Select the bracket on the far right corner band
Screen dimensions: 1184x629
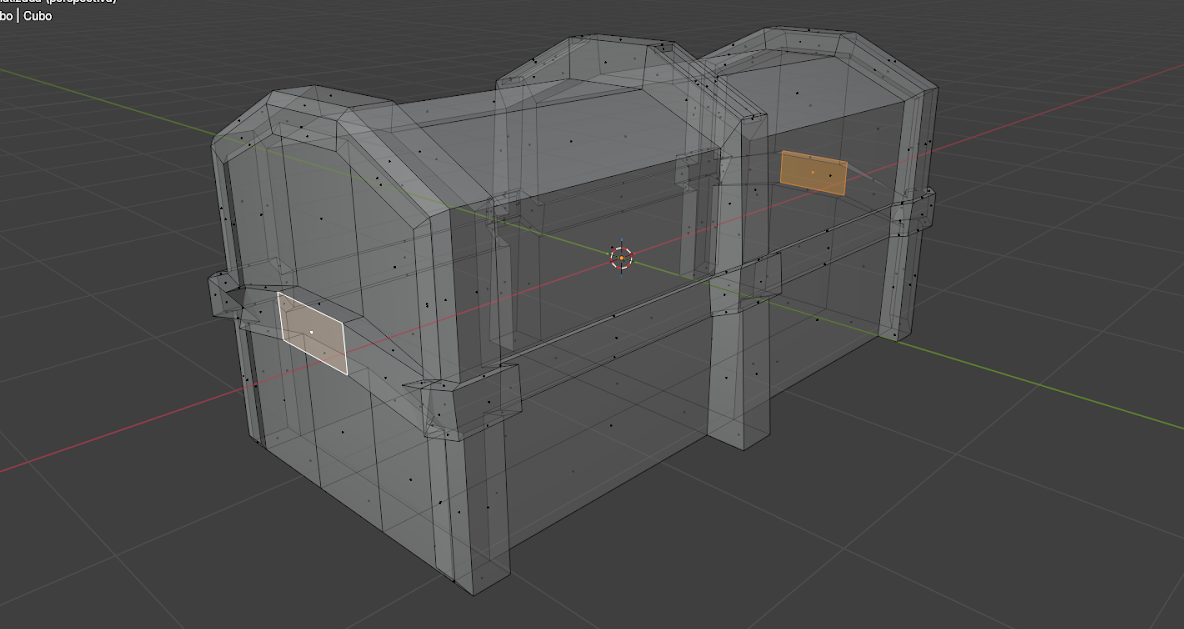pos(918,209)
